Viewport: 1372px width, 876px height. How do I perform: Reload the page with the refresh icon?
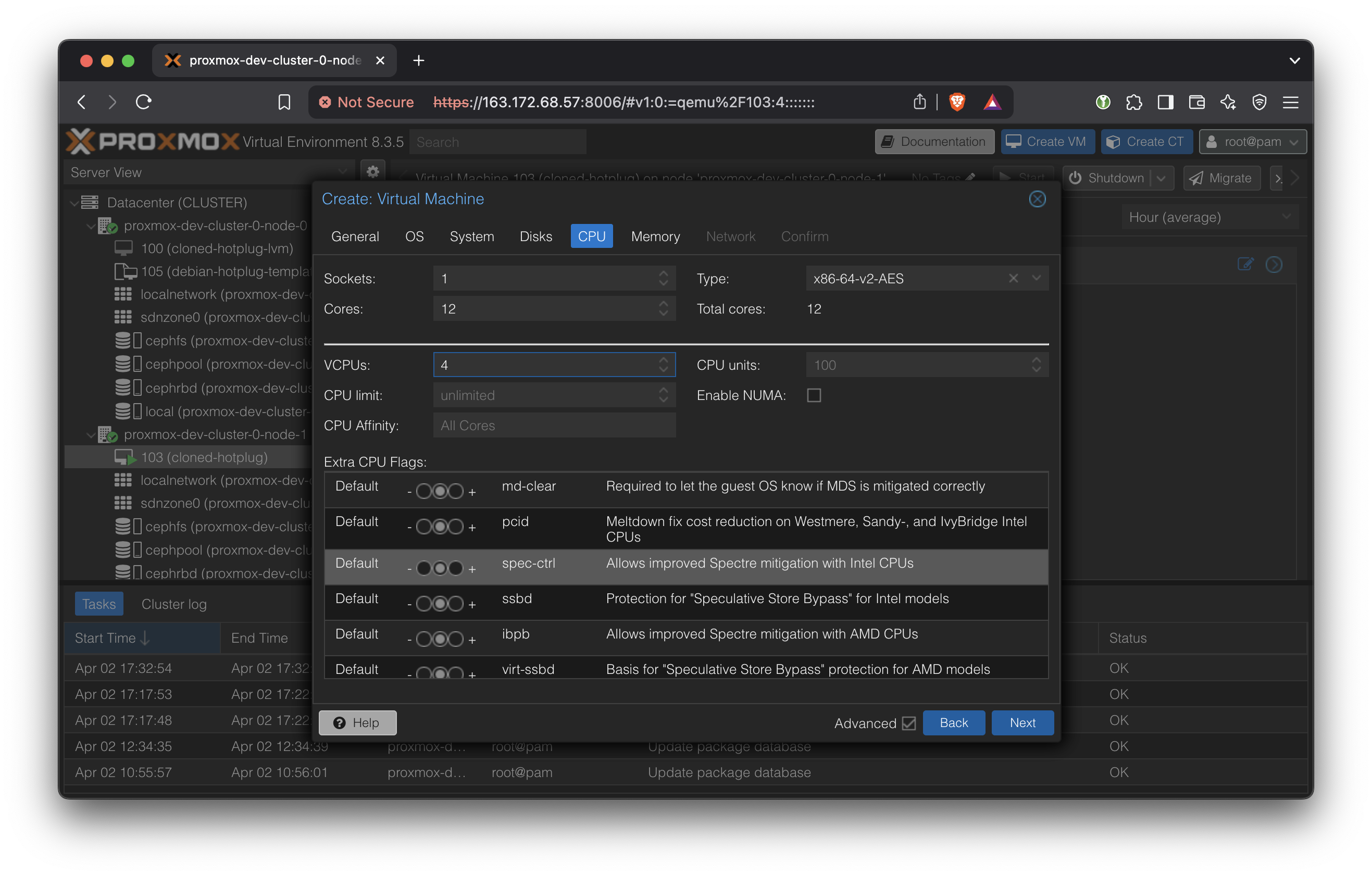point(144,102)
